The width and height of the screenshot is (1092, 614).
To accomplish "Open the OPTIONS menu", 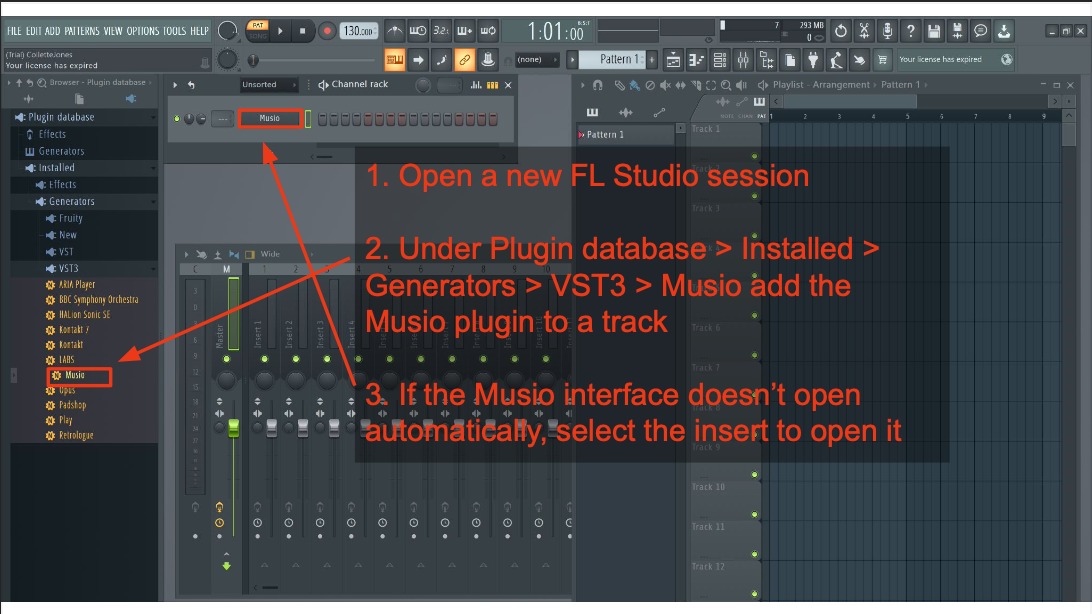I will coord(143,31).
